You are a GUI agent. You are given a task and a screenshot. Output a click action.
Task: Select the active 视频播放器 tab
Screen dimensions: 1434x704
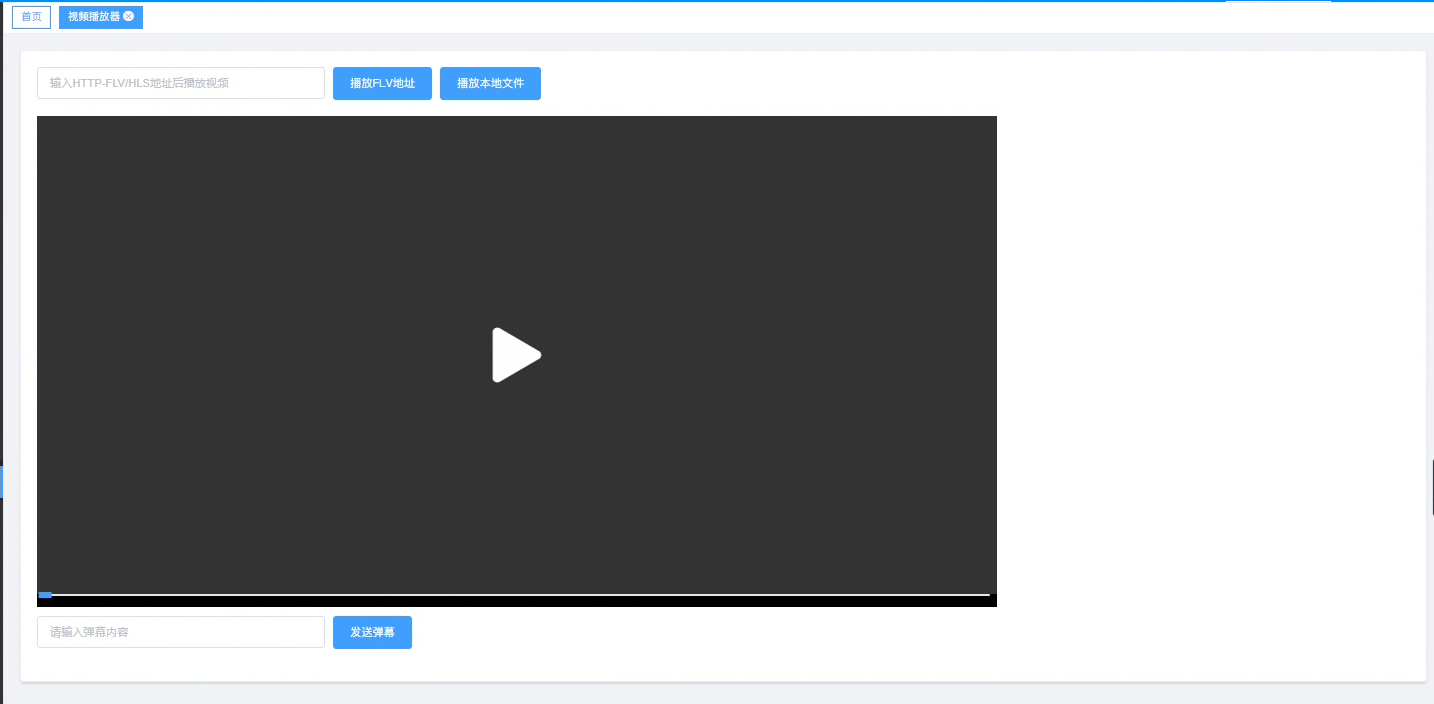pyautogui.click(x=95, y=17)
